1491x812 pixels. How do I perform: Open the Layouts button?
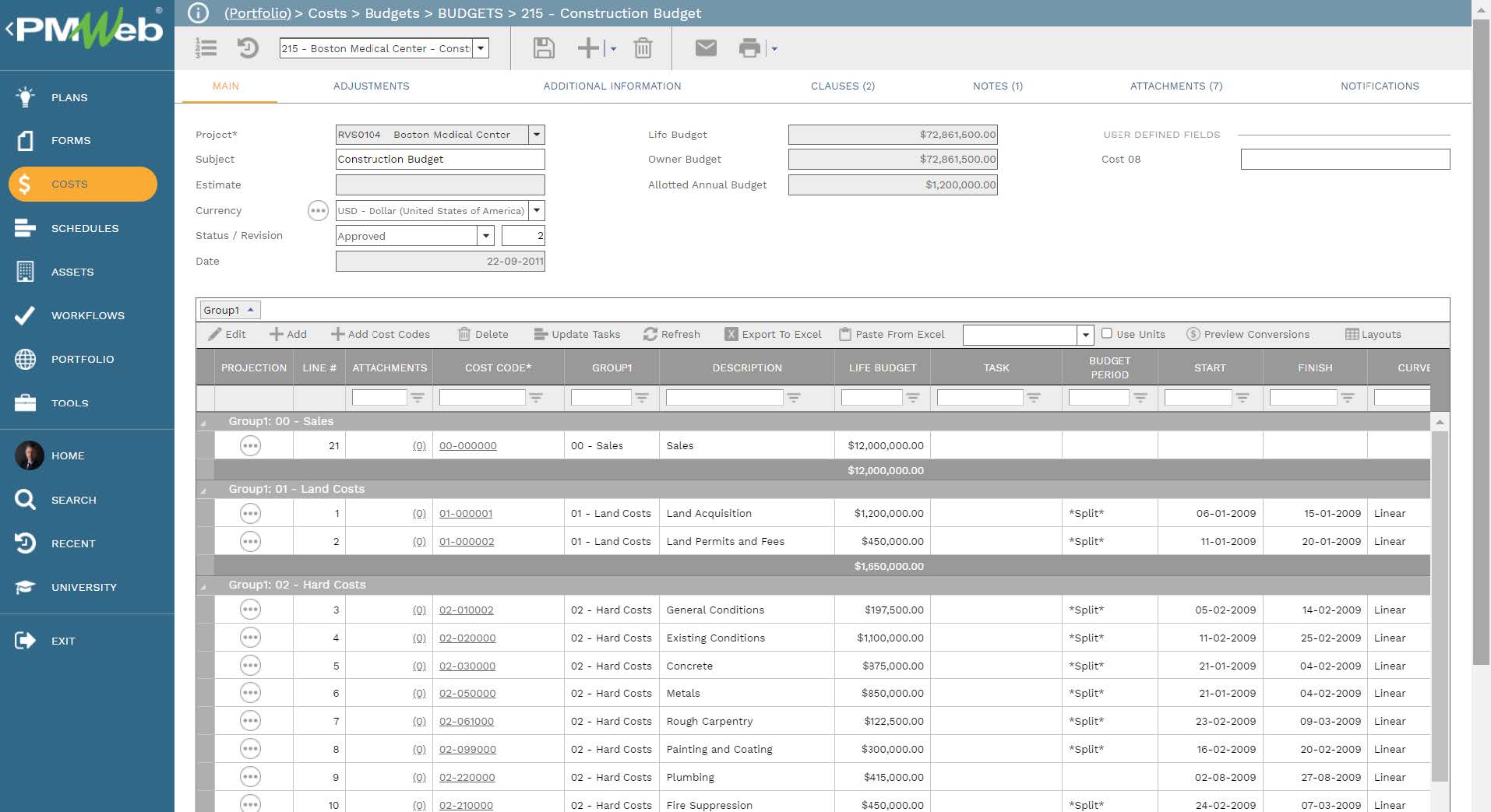pos(1373,334)
